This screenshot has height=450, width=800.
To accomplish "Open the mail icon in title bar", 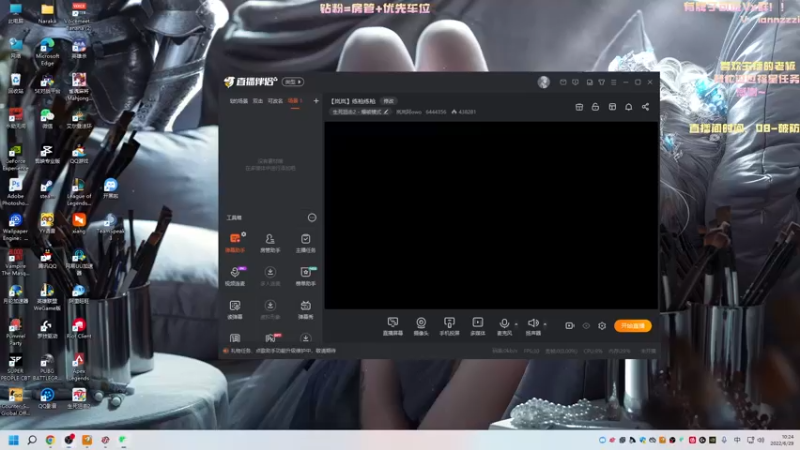I will pyautogui.click(x=563, y=82).
